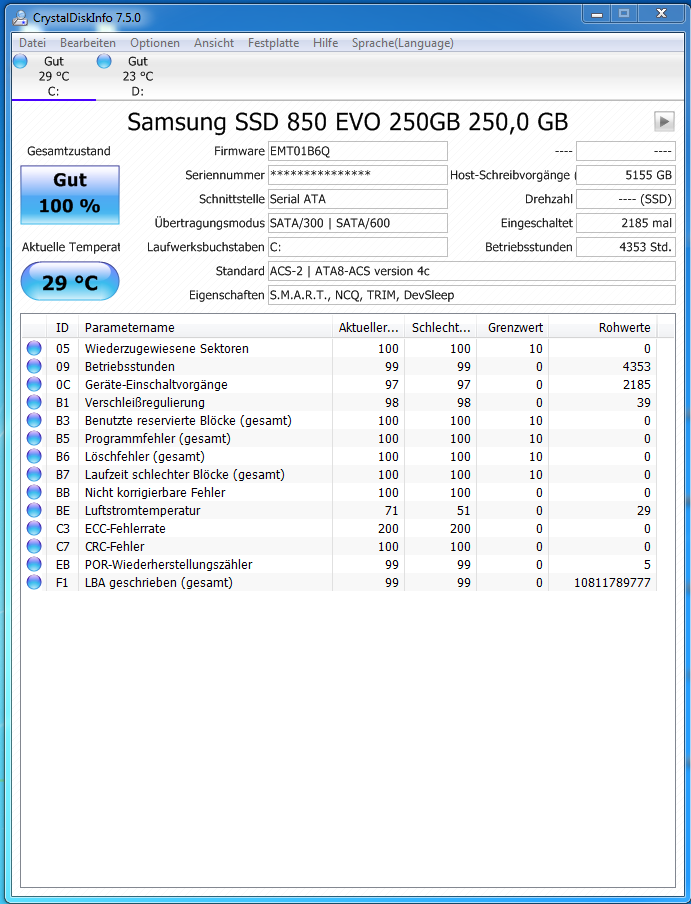Open the Datei menu

(x=32, y=43)
